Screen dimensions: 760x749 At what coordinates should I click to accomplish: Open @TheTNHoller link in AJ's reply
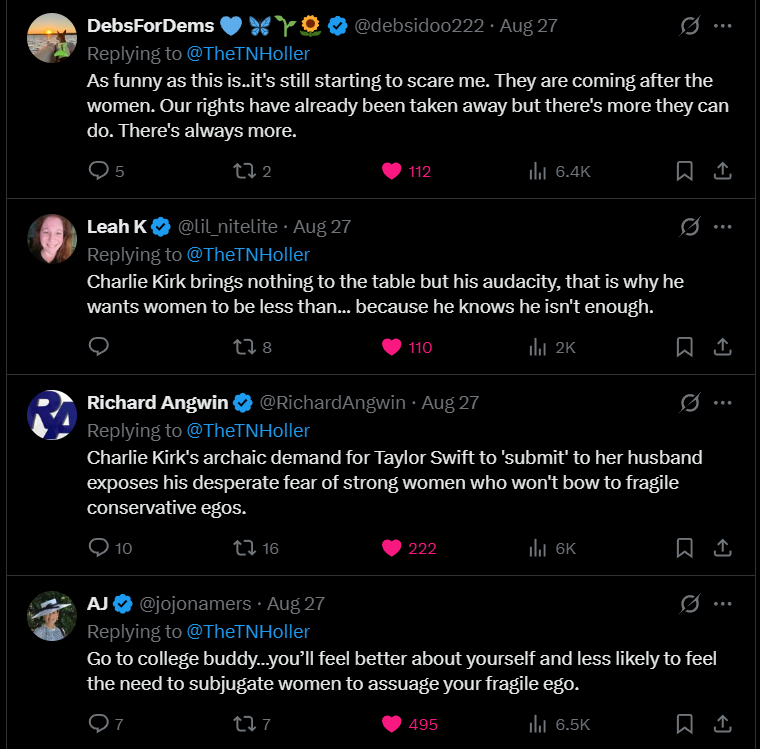pyautogui.click(x=248, y=631)
